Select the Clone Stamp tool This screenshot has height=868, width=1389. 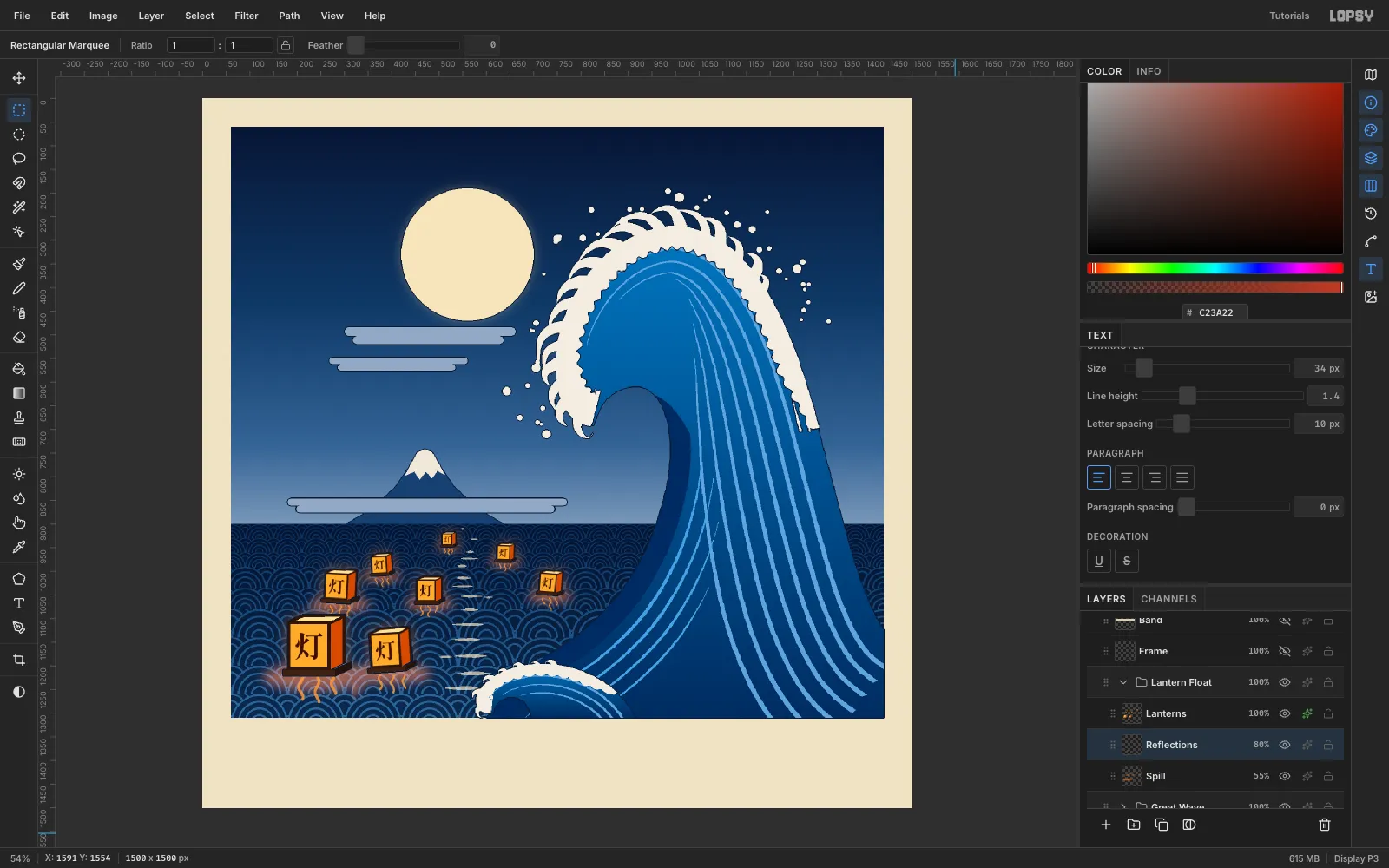pyautogui.click(x=19, y=418)
